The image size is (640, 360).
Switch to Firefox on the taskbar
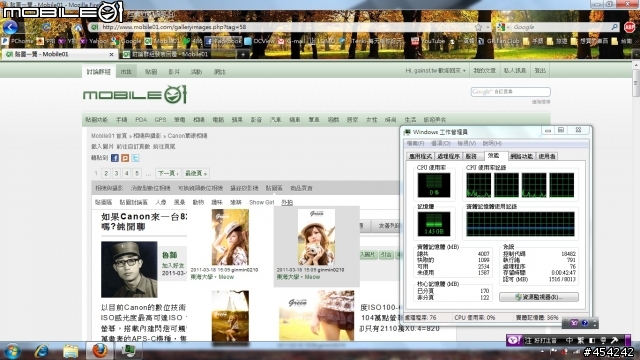click(99, 351)
